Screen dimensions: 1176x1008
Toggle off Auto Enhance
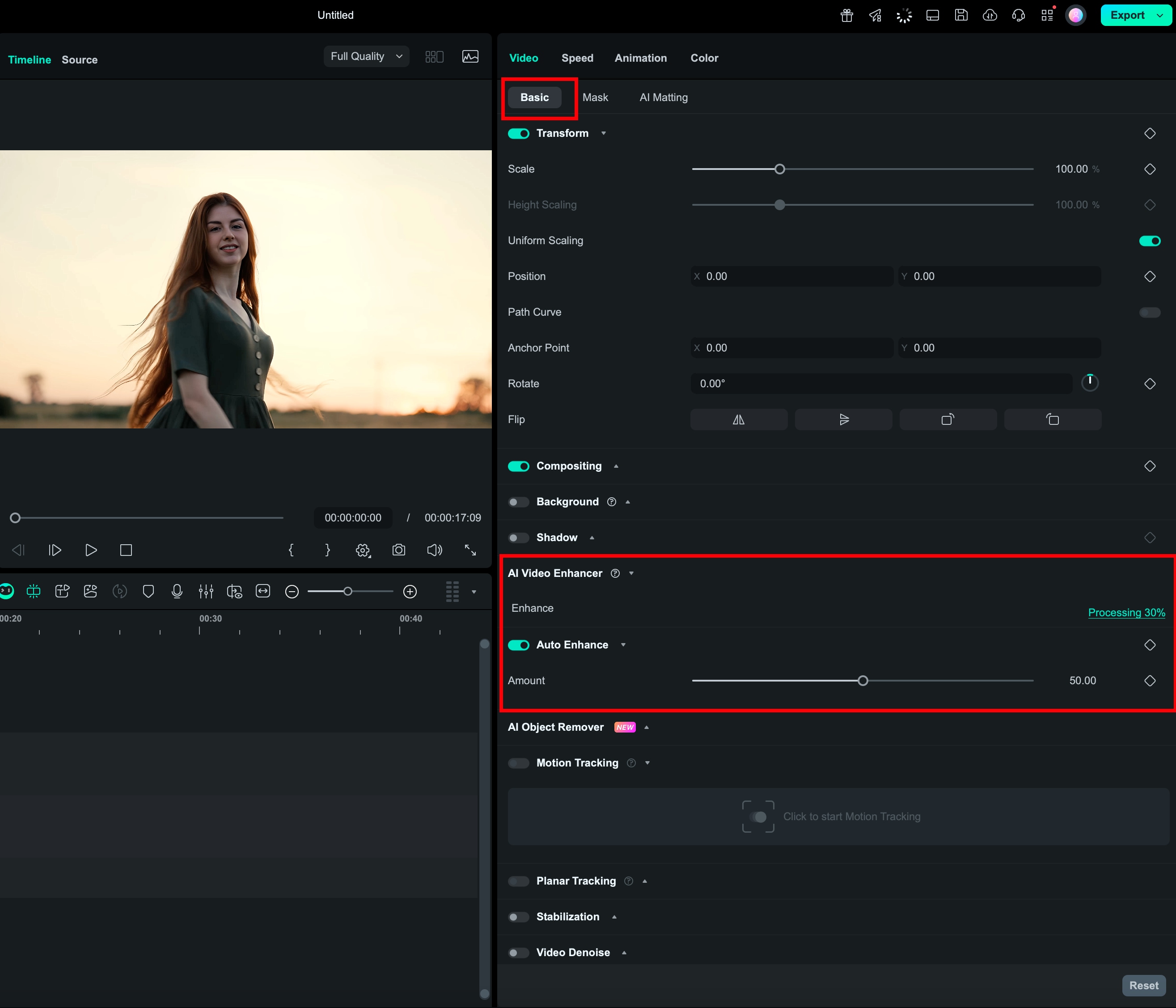(518, 645)
